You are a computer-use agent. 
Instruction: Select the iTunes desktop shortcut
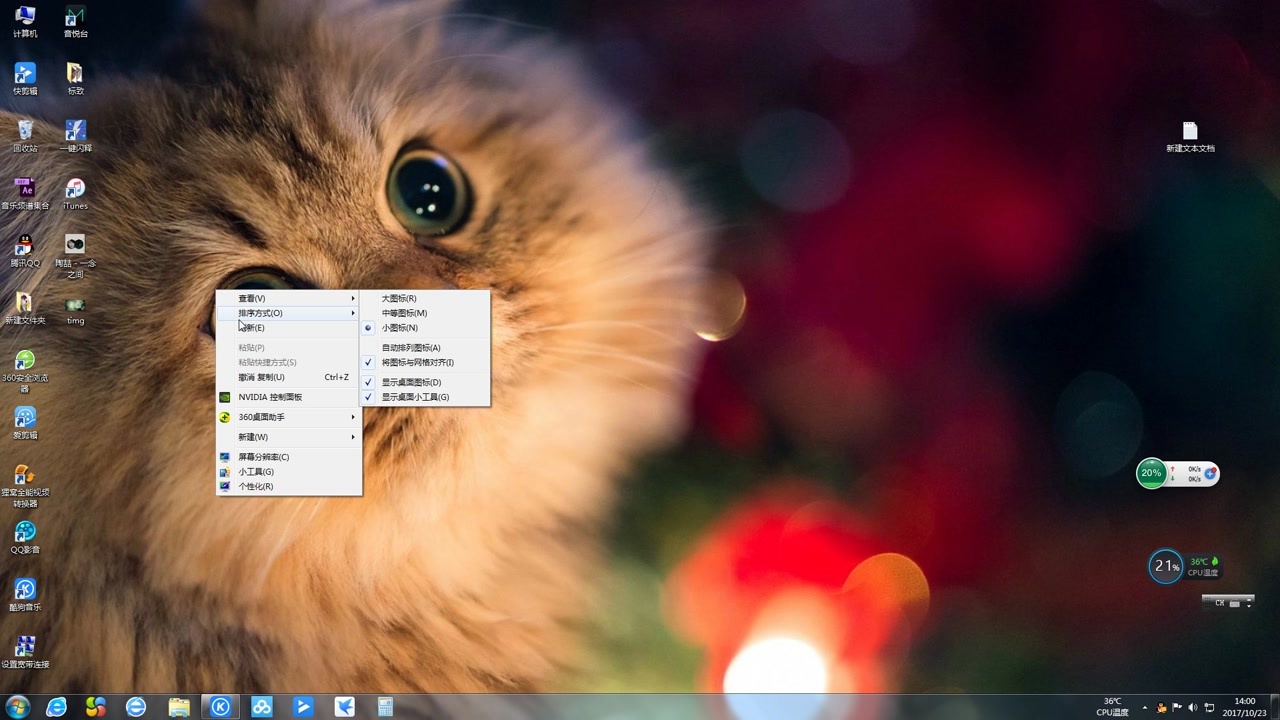[x=75, y=194]
